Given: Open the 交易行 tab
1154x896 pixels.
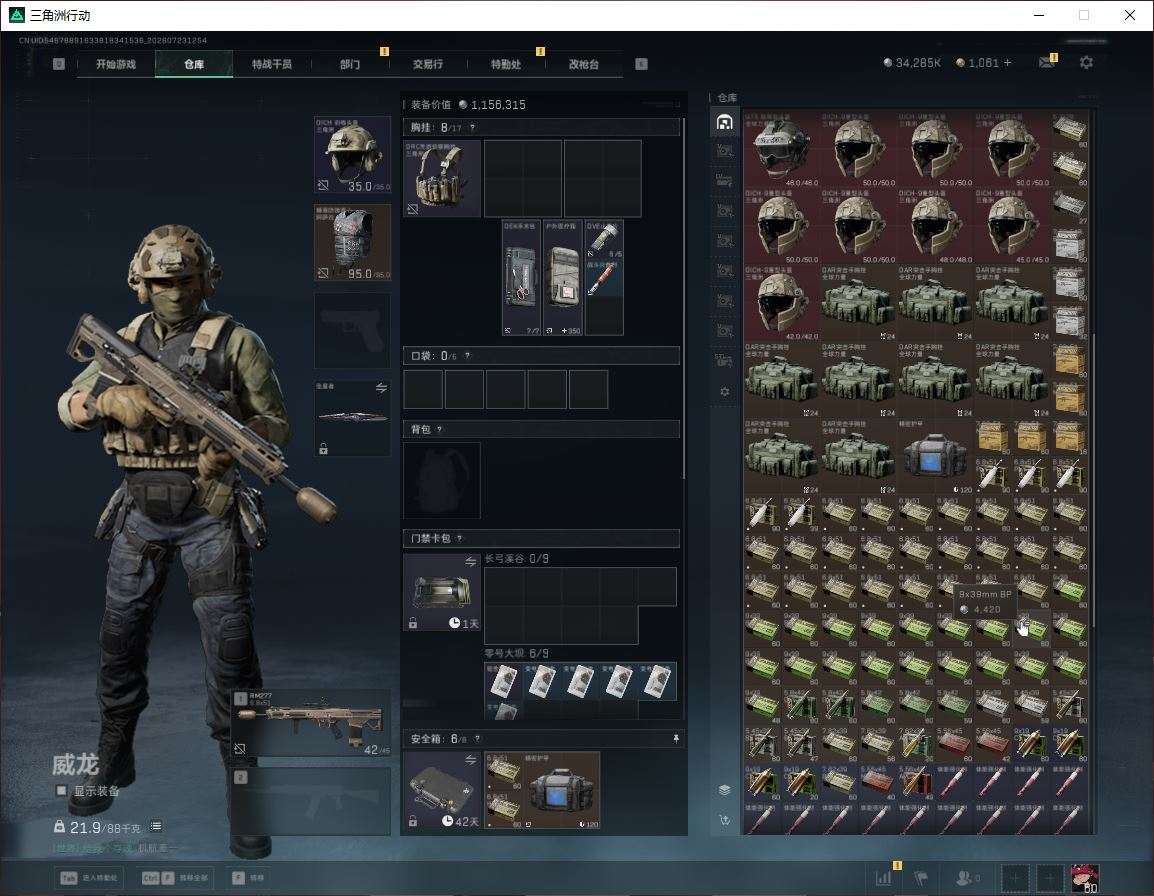Looking at the screenshot, I should click(428, 64).
